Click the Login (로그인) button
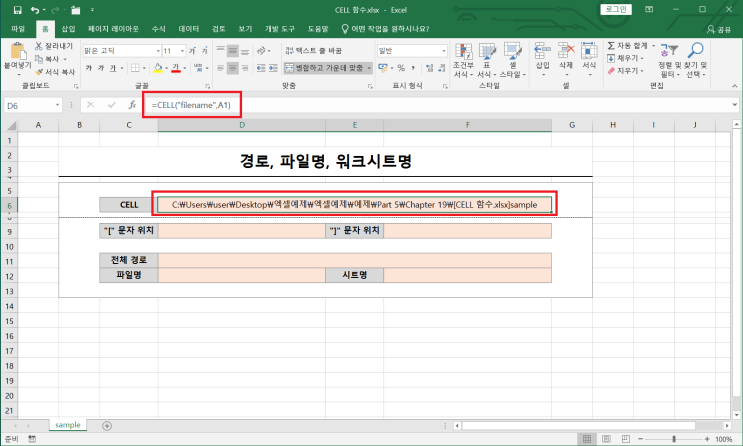The width and height of the screenshot is (743, 446). click(616, 9)
